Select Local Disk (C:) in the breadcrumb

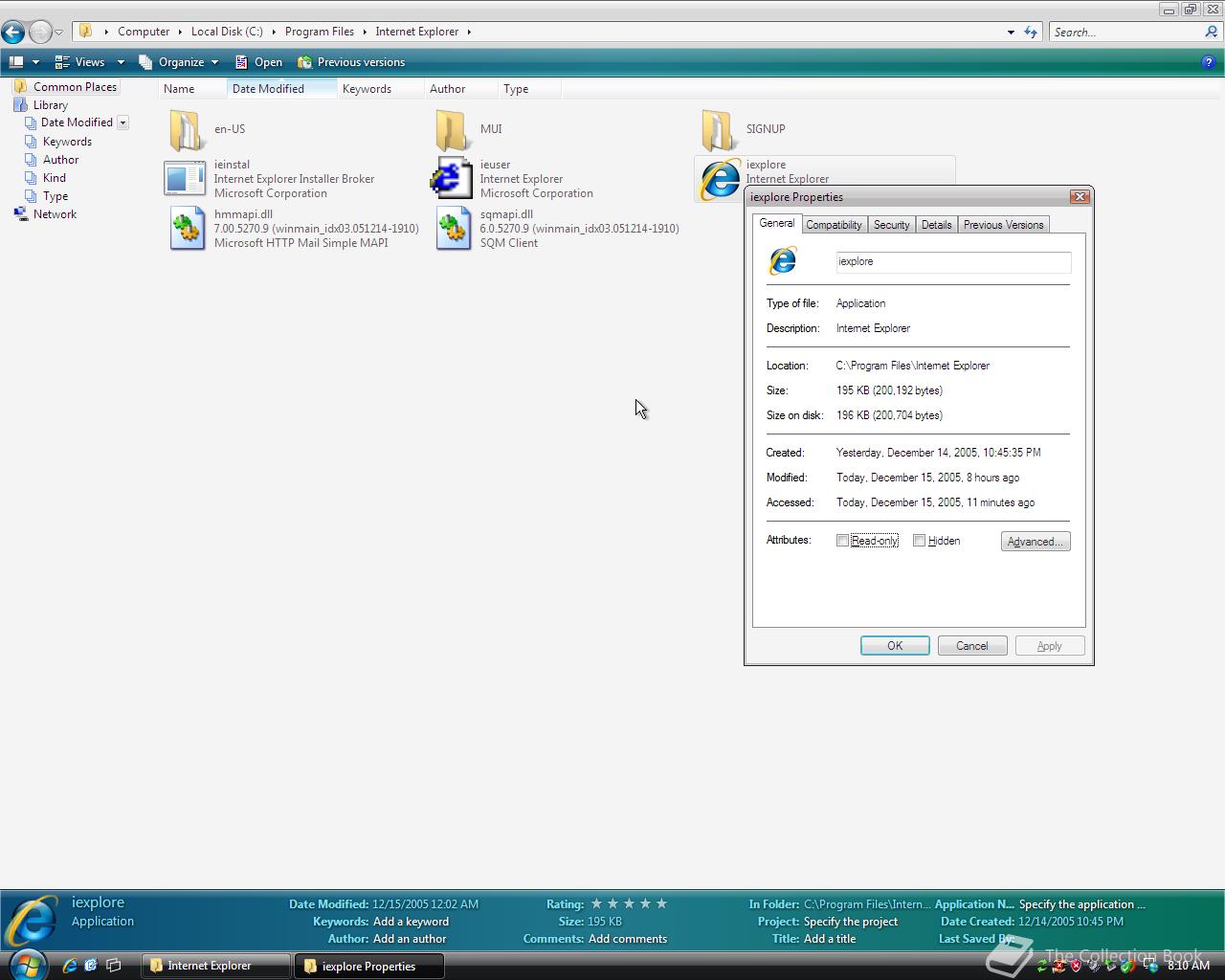[227, 32]
